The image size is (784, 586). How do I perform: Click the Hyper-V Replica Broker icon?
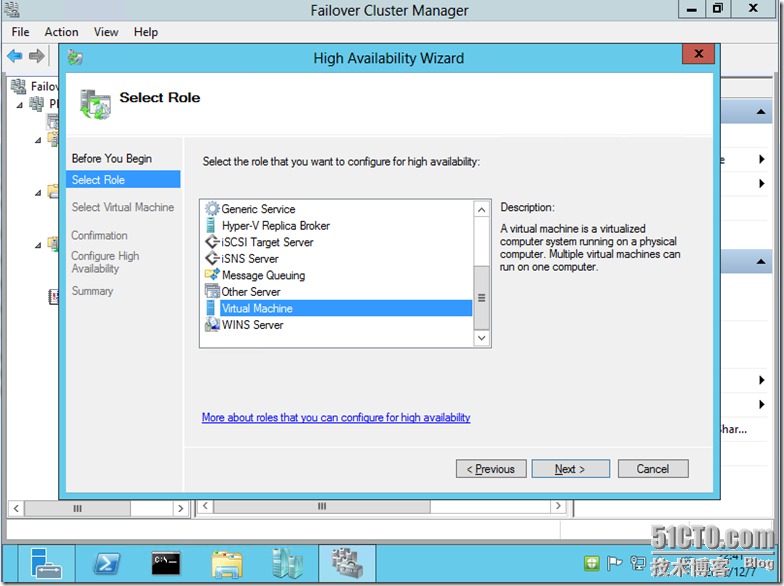click(x=211, y=226)
